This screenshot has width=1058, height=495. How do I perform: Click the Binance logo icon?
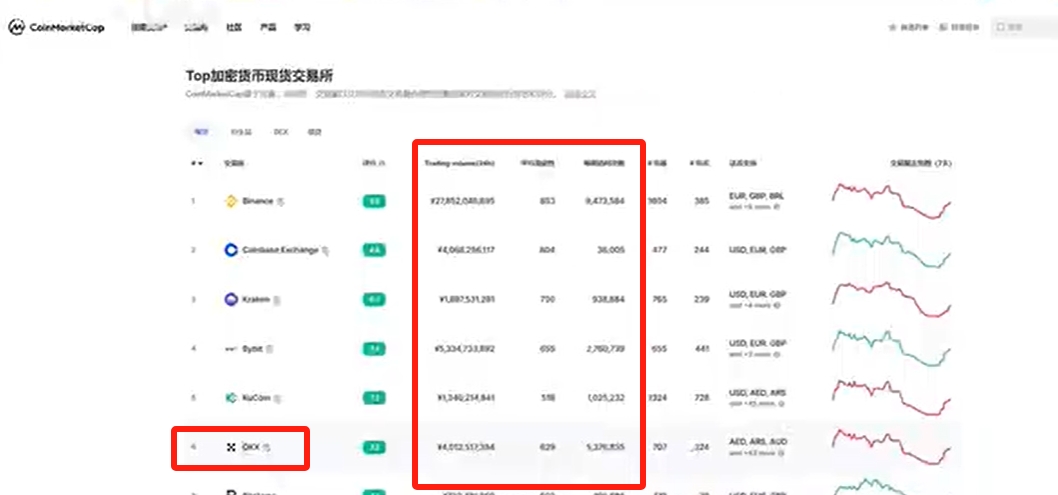(231, 201)
